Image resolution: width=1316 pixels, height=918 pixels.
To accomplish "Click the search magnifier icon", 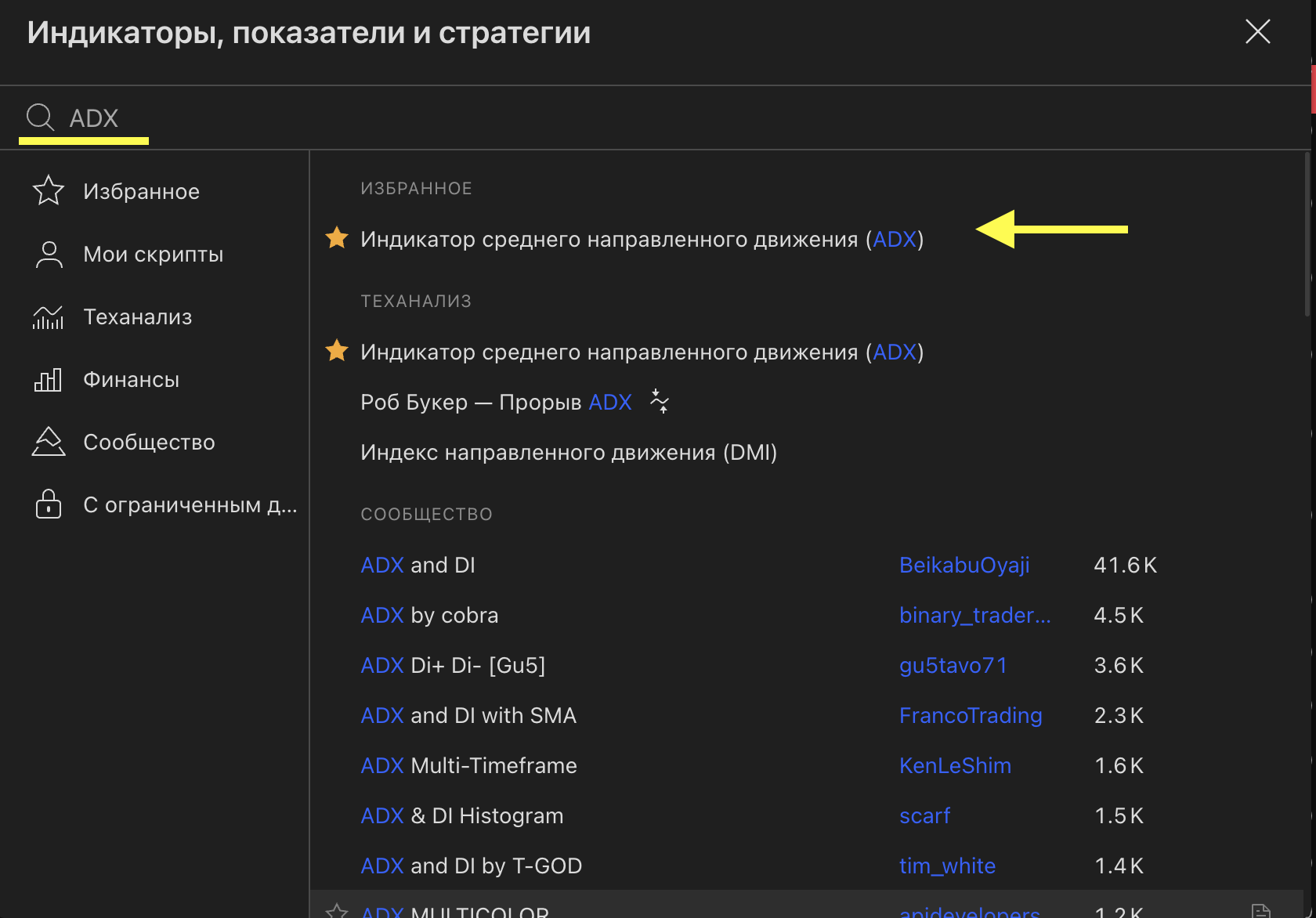I will coord(40,117).
